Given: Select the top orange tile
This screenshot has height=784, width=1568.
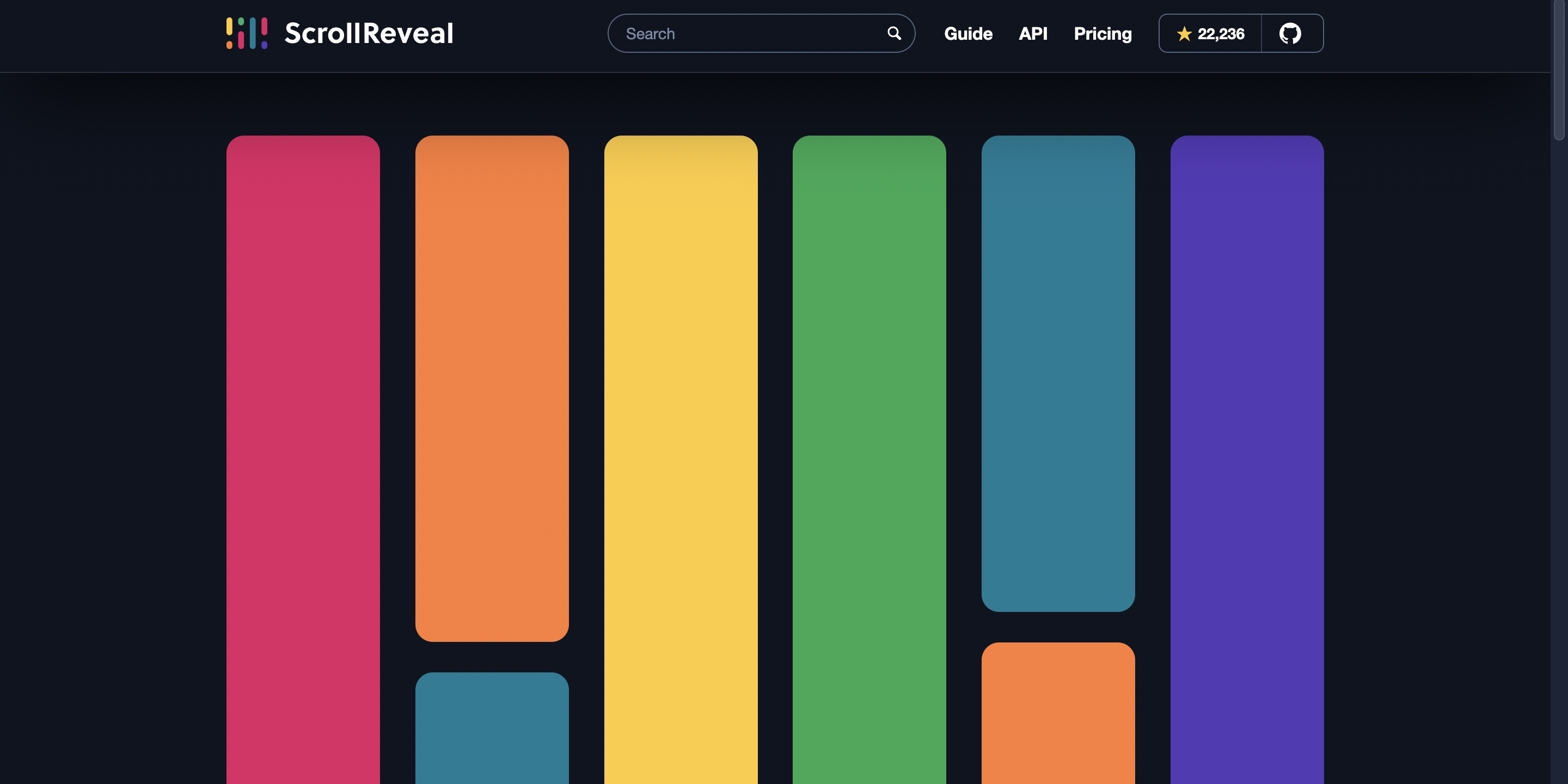Looking at the screenshot, I should click(x=492, y=388).
